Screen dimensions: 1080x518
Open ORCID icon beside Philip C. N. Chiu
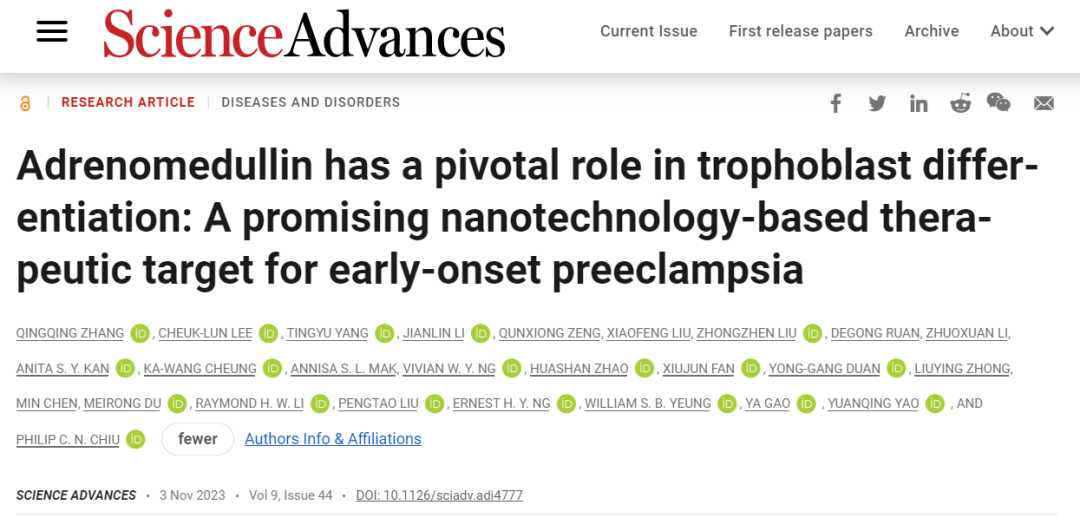(x=136, y=439)
